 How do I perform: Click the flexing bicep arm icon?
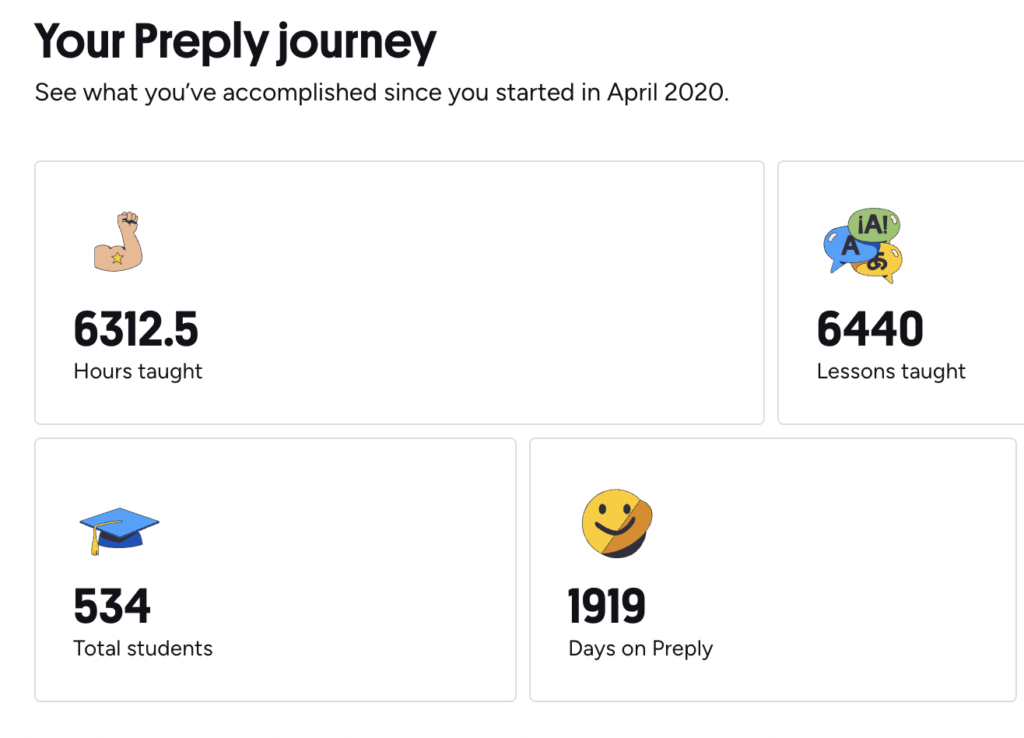click(118, 242)
